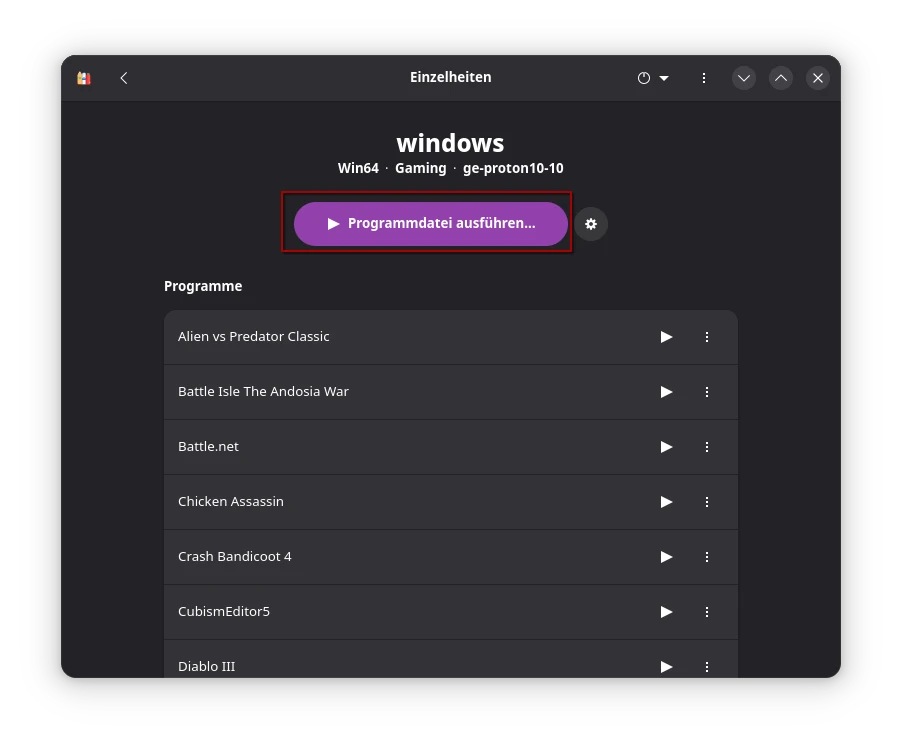
Task: Open Chicken Assassin three-dot menu
Action: point(707,502)
